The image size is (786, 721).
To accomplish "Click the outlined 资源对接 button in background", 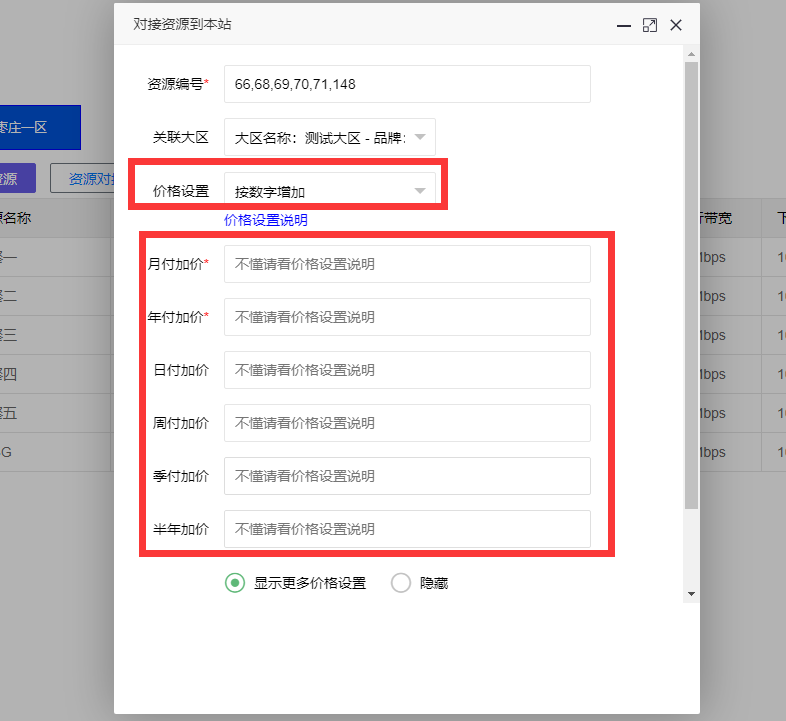I will coord(83,178).
